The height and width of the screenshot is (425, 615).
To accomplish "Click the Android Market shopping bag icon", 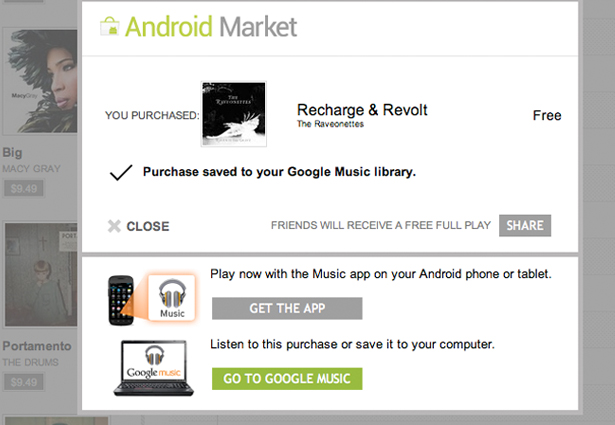I will 110,26.
